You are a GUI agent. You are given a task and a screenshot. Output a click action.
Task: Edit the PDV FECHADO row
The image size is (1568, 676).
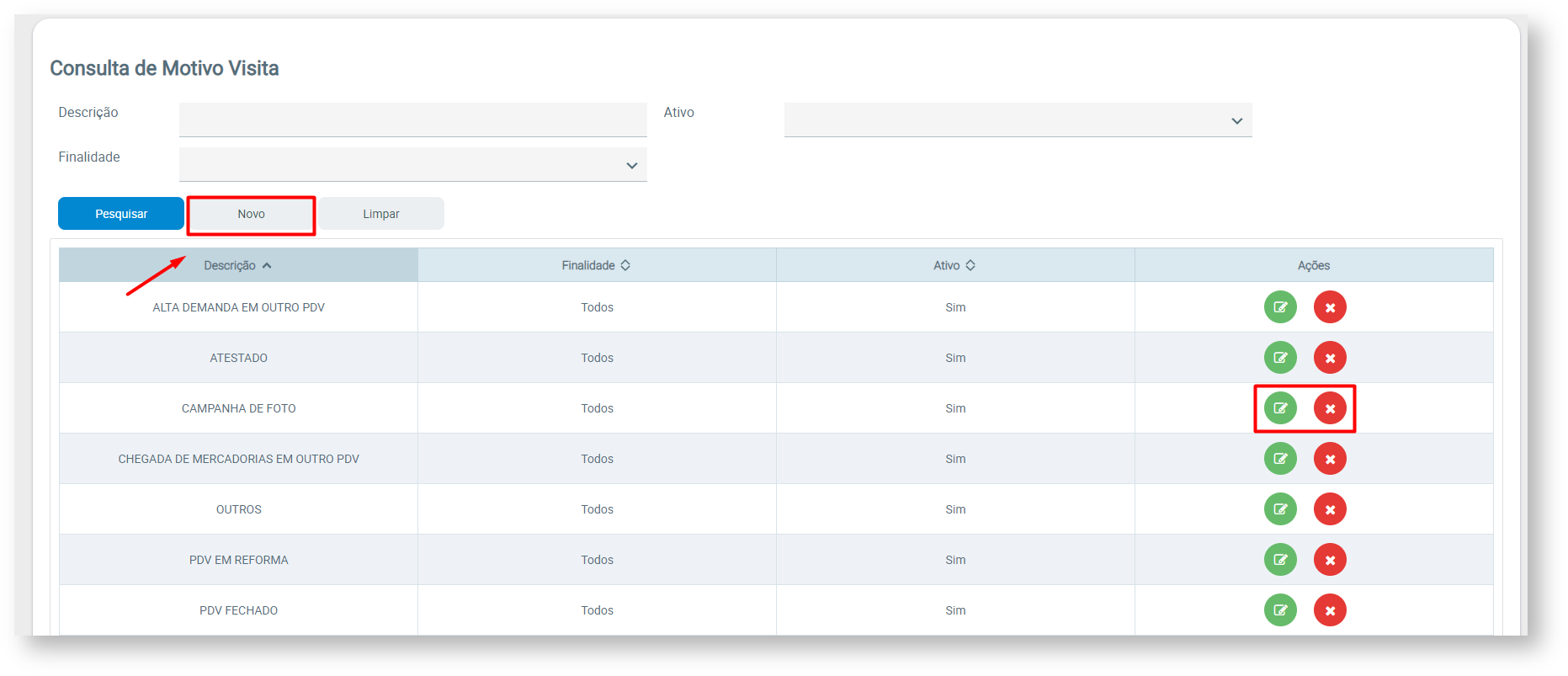(x=1280, y=610)
